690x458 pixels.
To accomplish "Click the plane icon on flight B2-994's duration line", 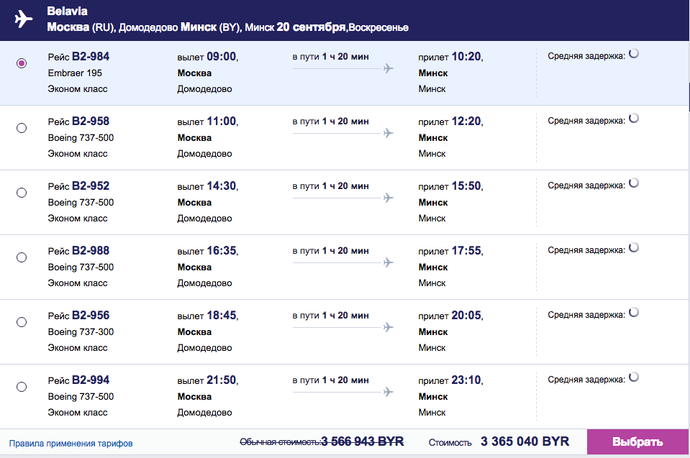I will (x=388, y=392).
